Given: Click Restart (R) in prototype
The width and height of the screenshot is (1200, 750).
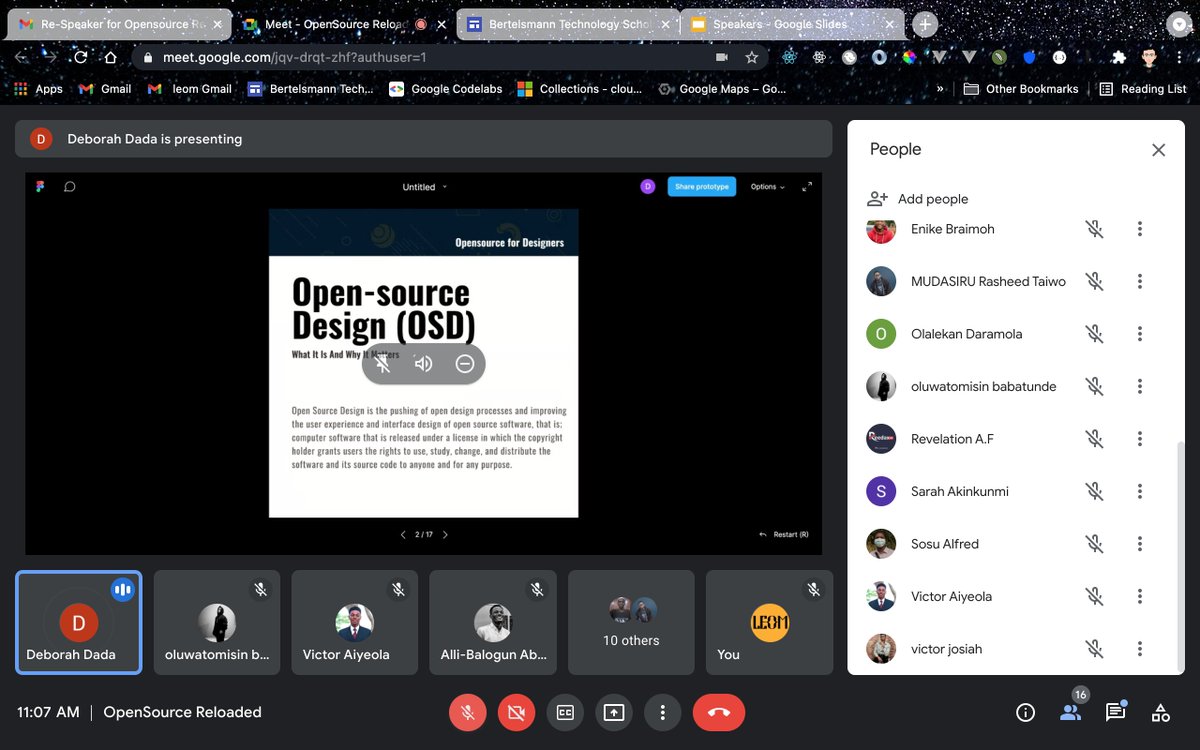Looking at the screenshot, I should tap(785, 535).
